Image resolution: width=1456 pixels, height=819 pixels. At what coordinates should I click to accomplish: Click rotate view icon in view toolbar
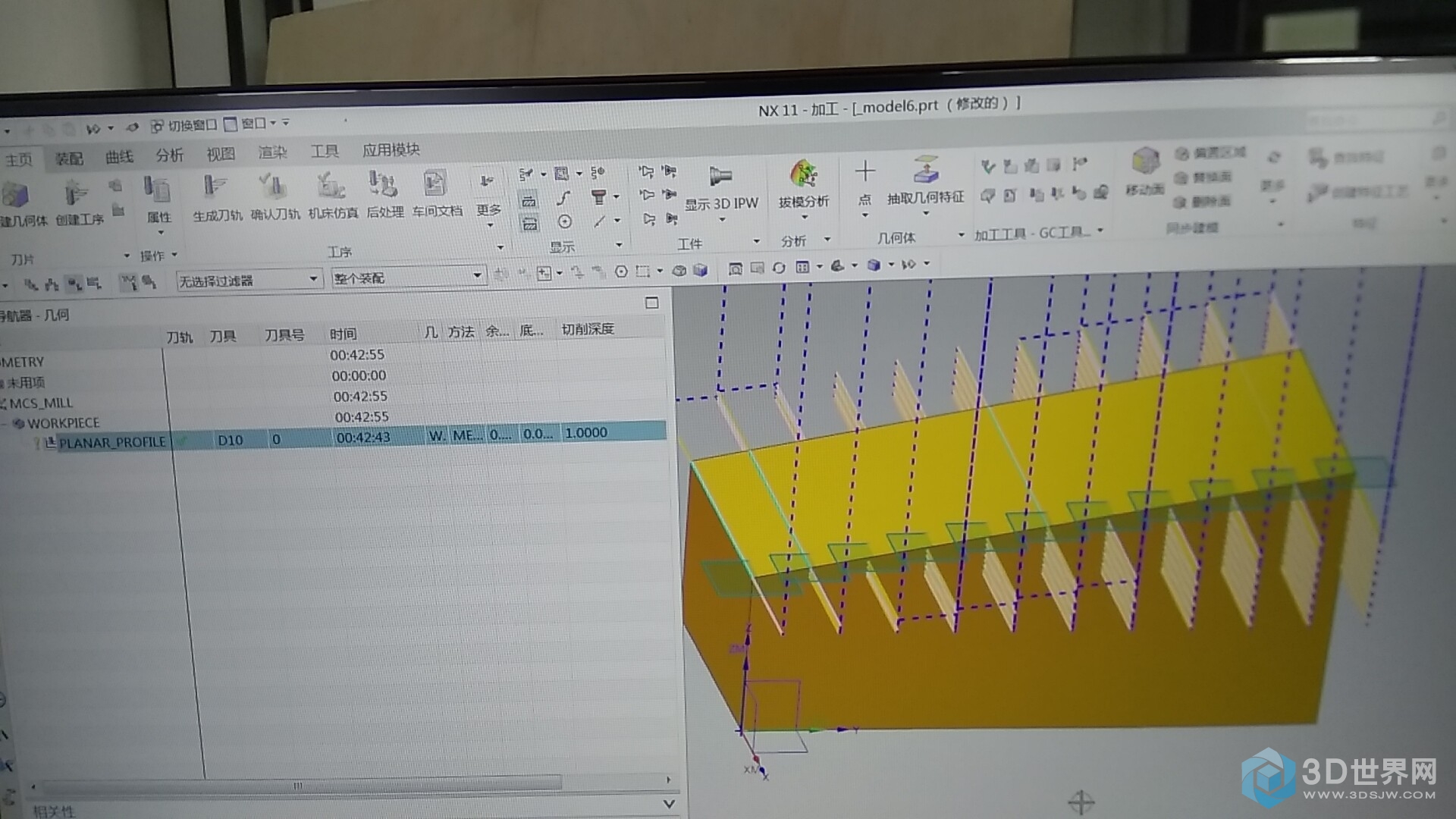coord(779,268)
